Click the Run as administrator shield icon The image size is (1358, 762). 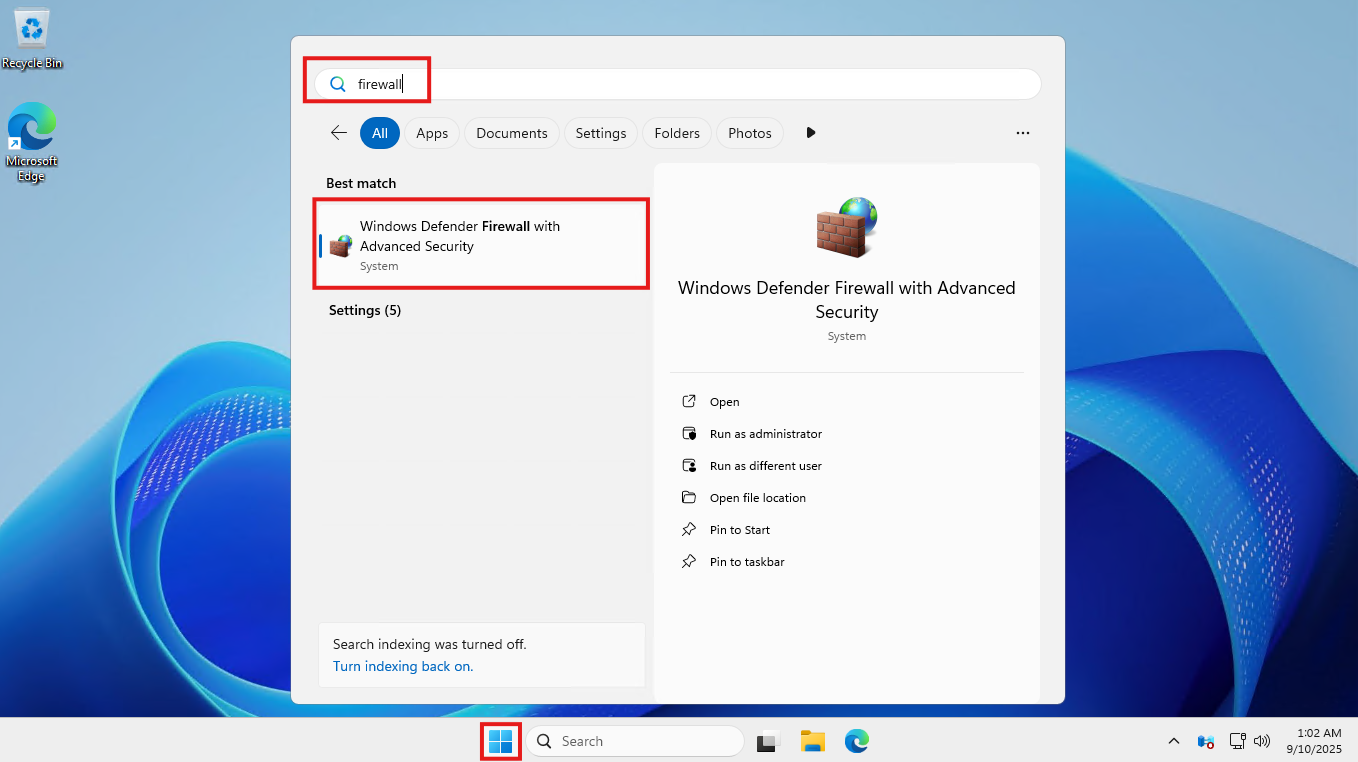pos(690,433)
